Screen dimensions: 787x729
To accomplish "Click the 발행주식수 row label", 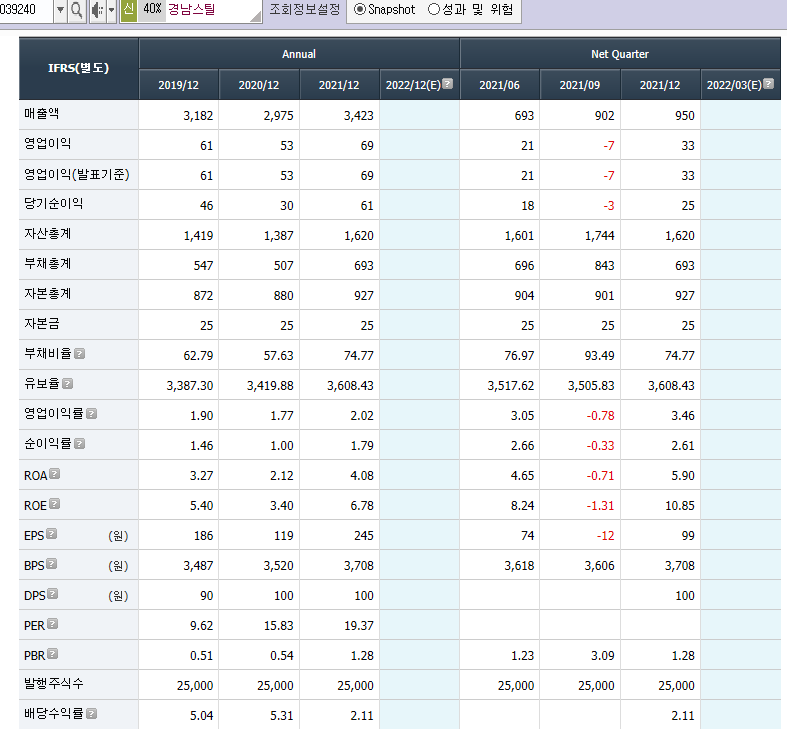I will pos(54,684).
